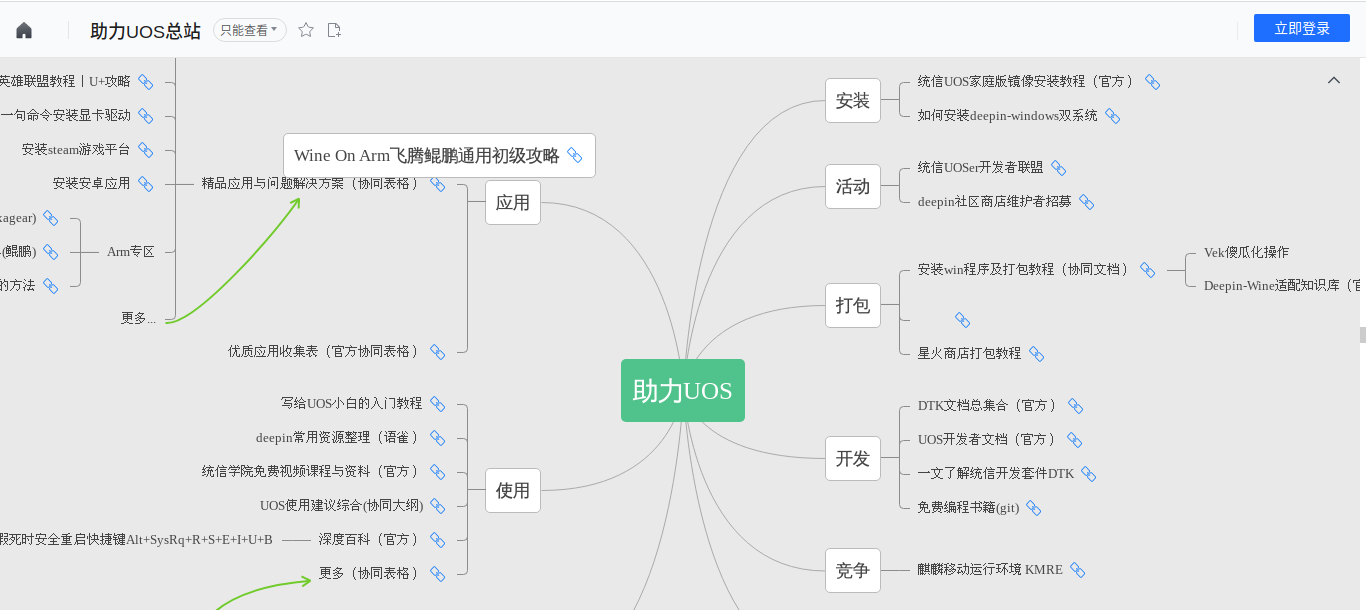Select the 应用 branch node
This screenshot has width=1366, height=610.
coord(513,202)
